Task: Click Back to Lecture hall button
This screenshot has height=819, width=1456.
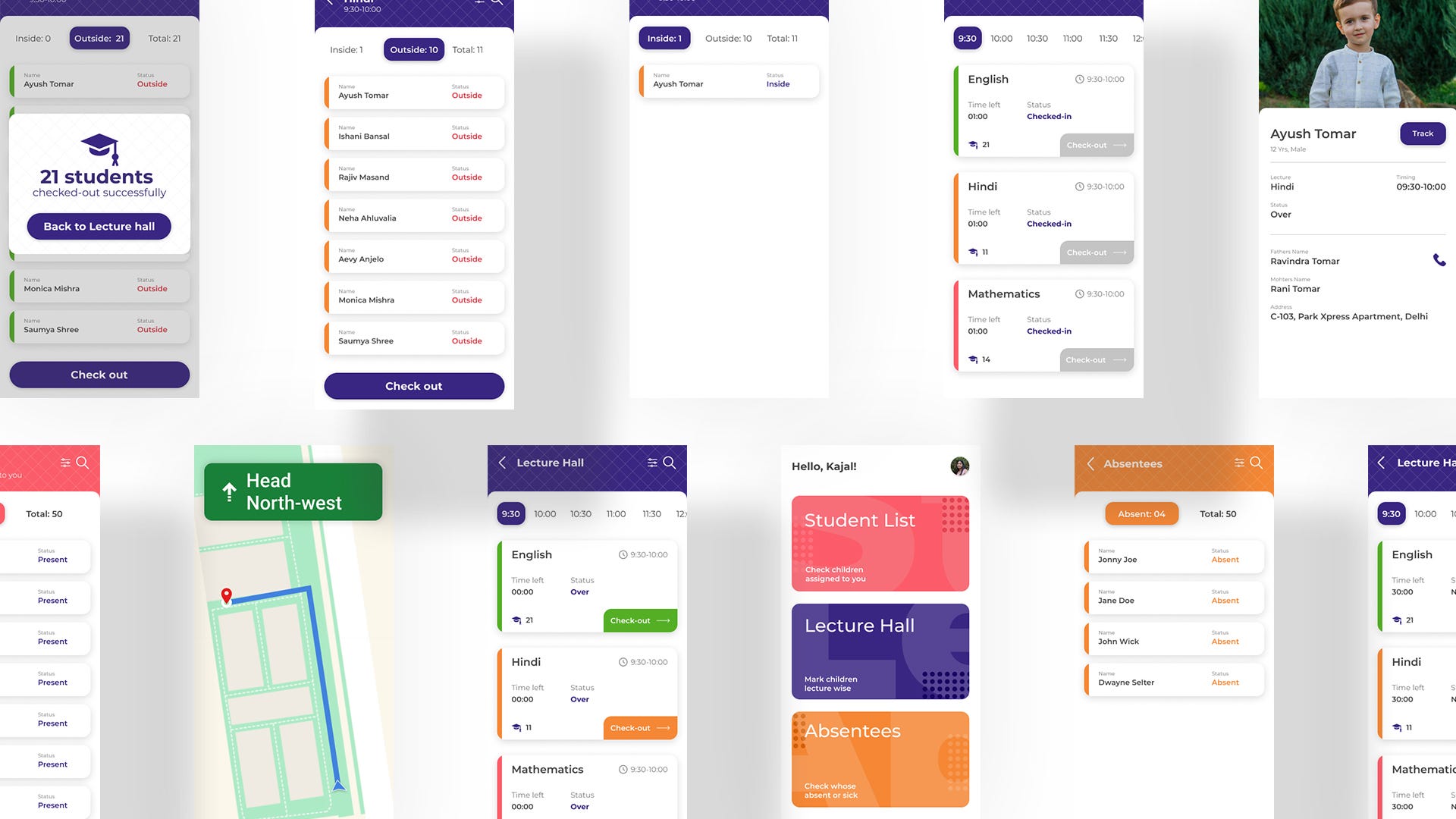Action: point(98,225)
